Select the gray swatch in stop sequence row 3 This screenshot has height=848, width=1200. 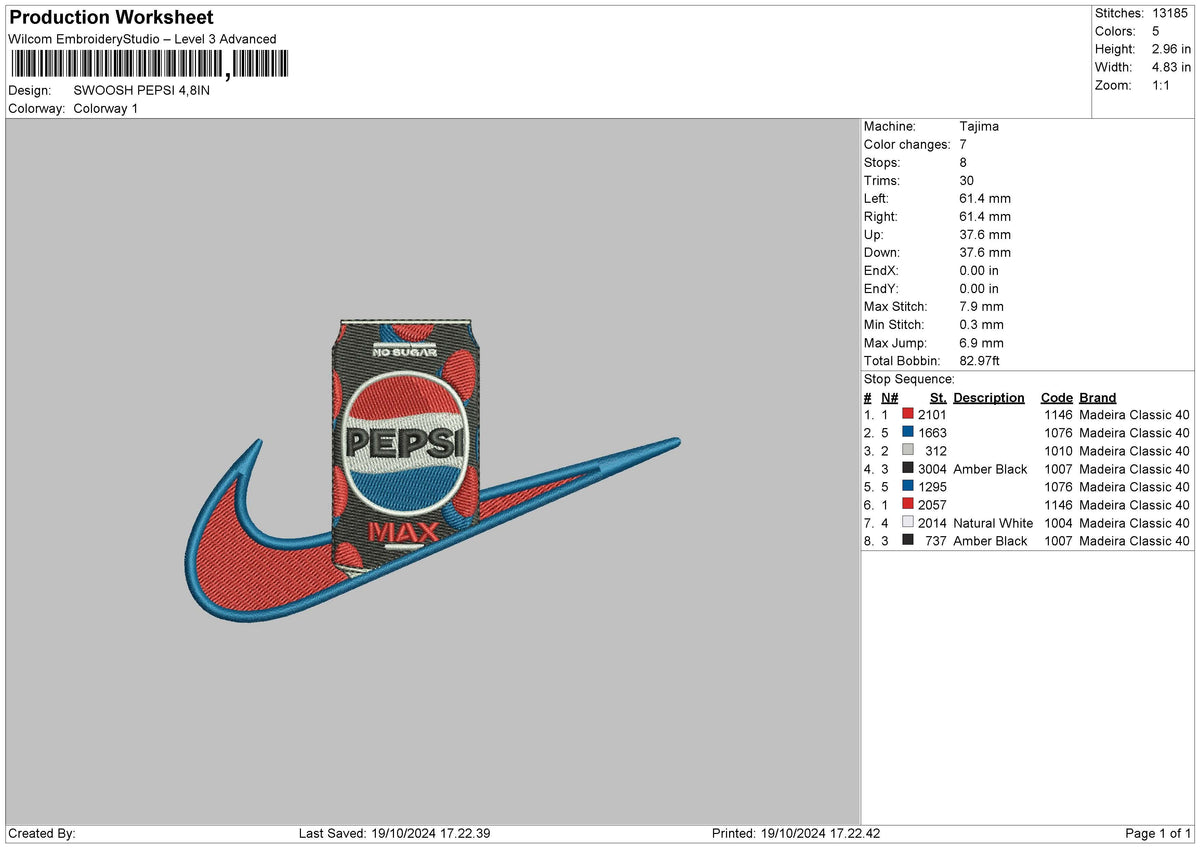906,451
